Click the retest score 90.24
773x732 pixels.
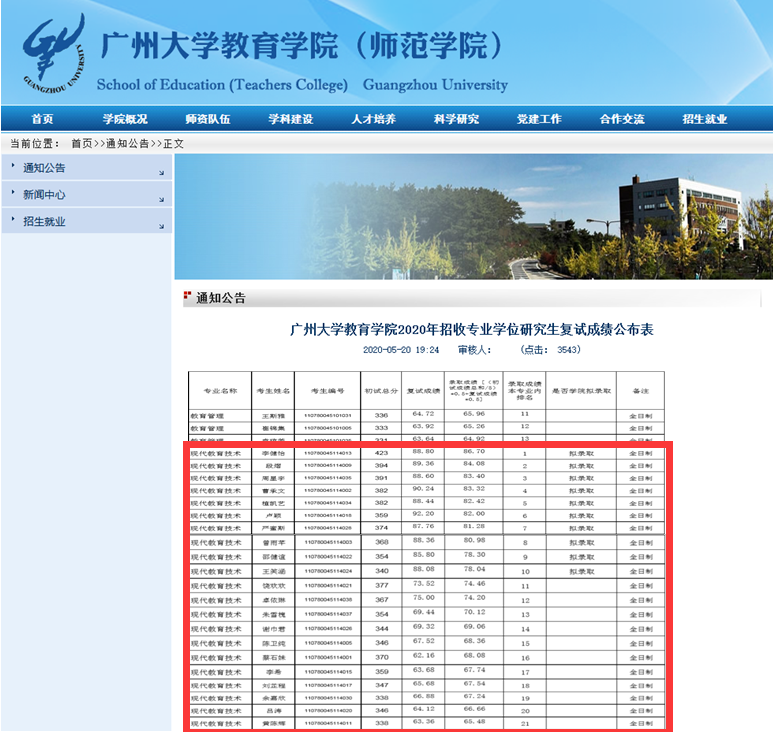pos(423,488)
